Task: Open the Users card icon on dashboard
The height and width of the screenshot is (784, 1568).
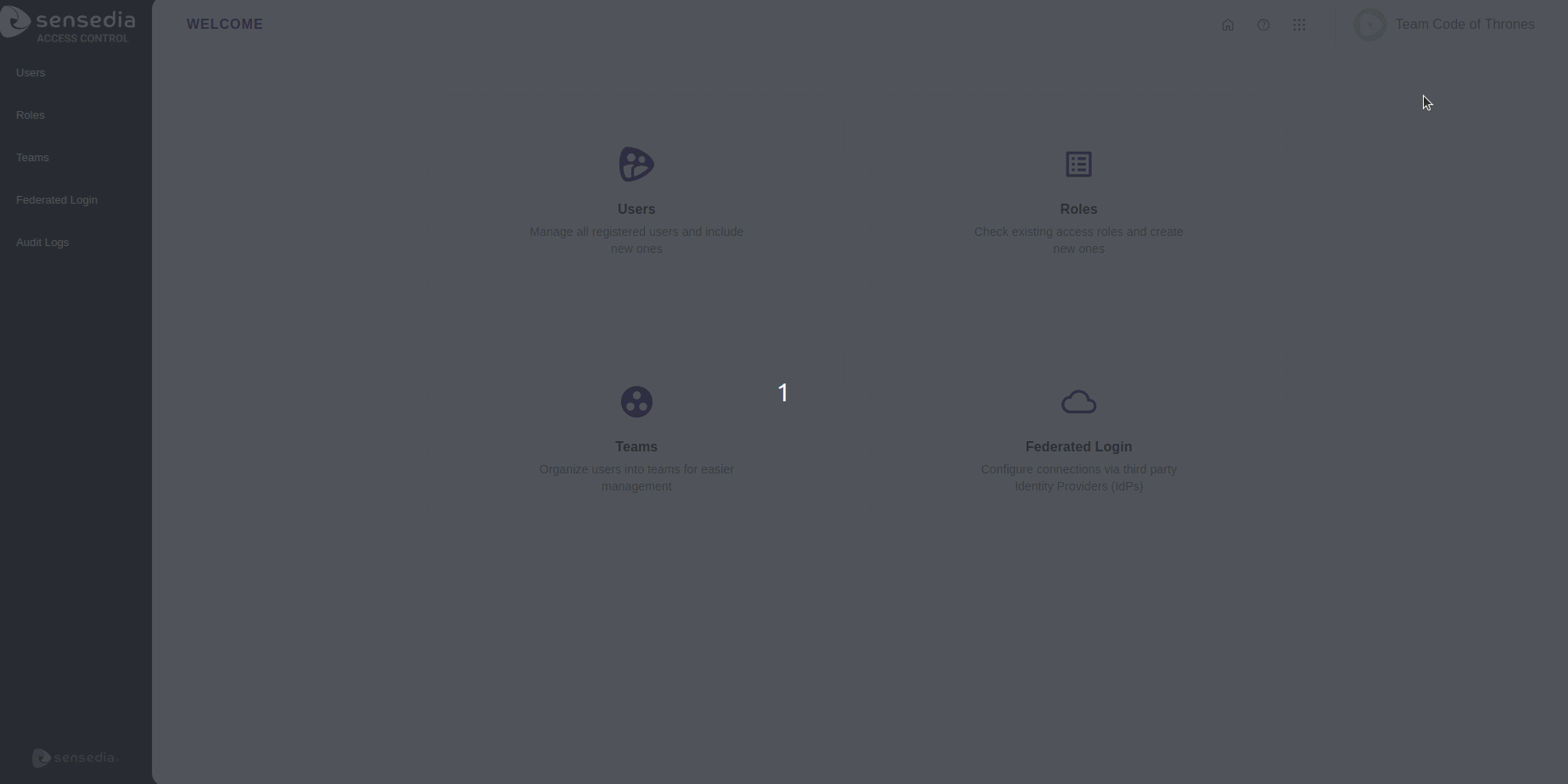Action: point(636,164)
